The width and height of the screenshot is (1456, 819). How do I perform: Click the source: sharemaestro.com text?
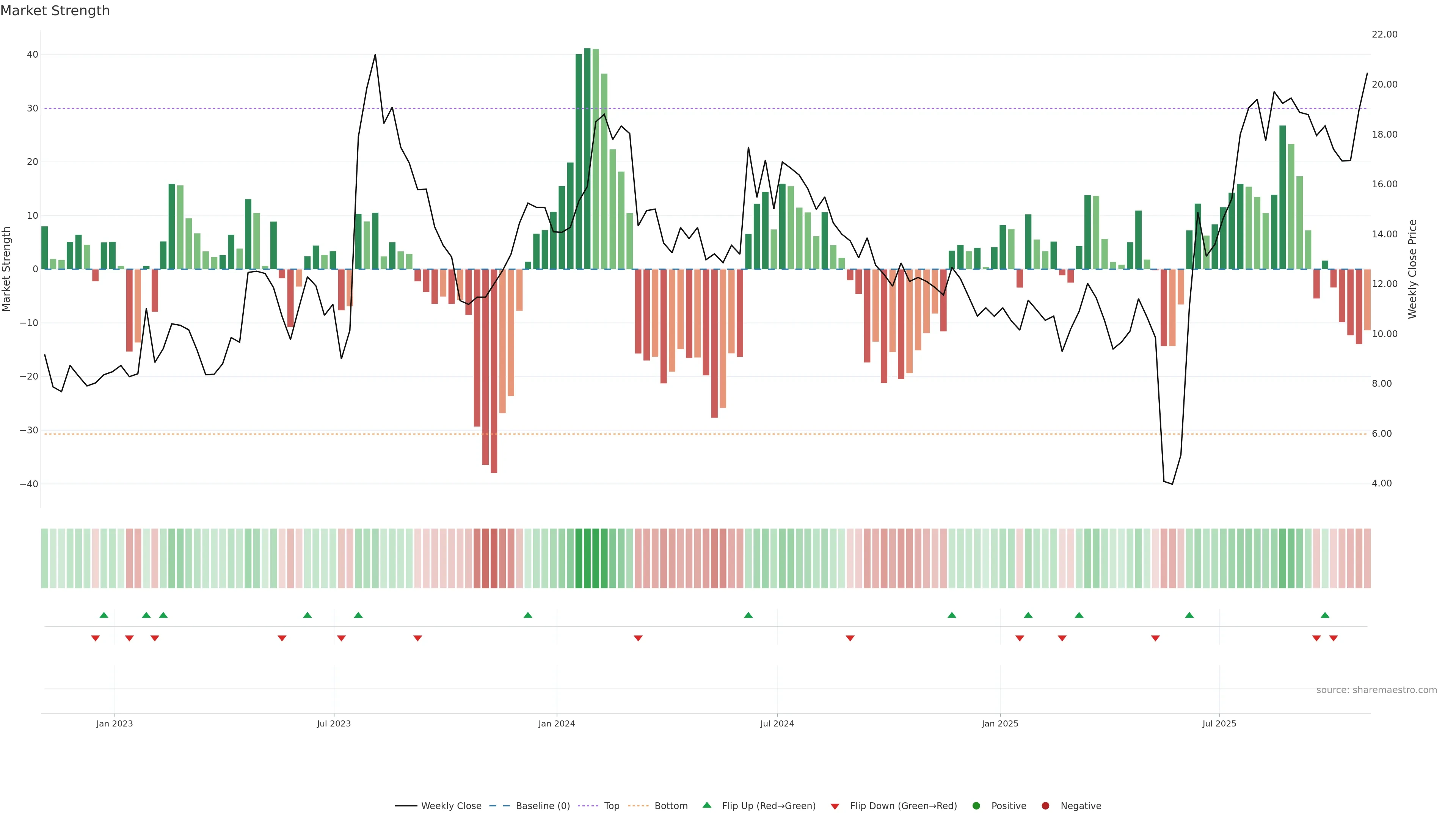click(1376, 690)
